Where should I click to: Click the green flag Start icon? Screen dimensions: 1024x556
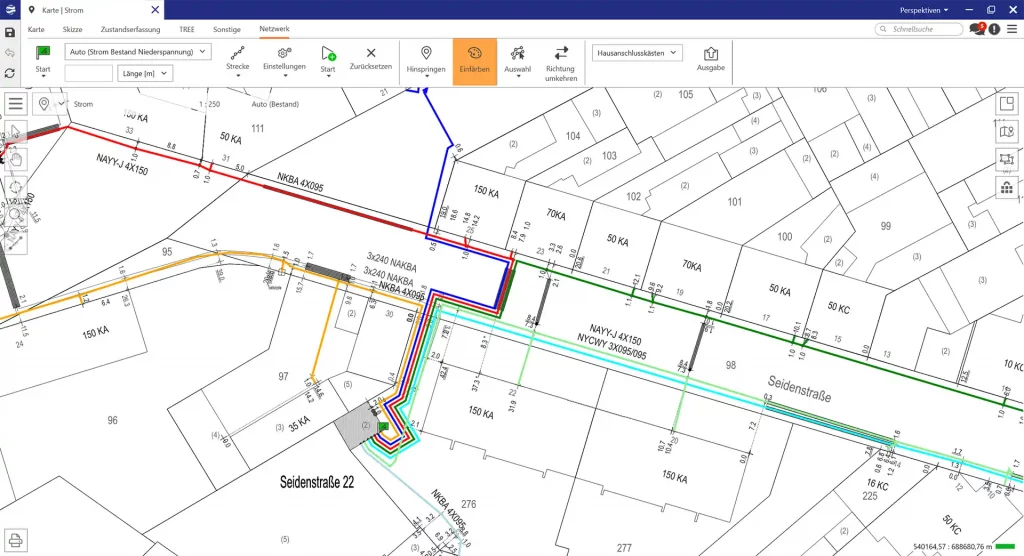pos(43,53)
